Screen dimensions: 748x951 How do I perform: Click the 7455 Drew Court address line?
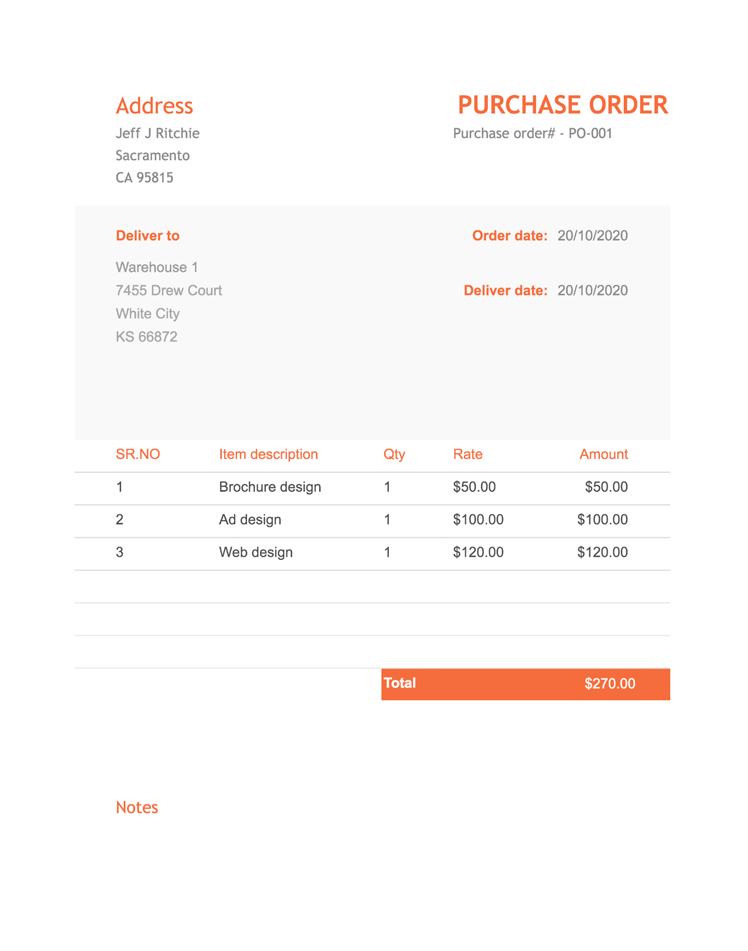169,290
